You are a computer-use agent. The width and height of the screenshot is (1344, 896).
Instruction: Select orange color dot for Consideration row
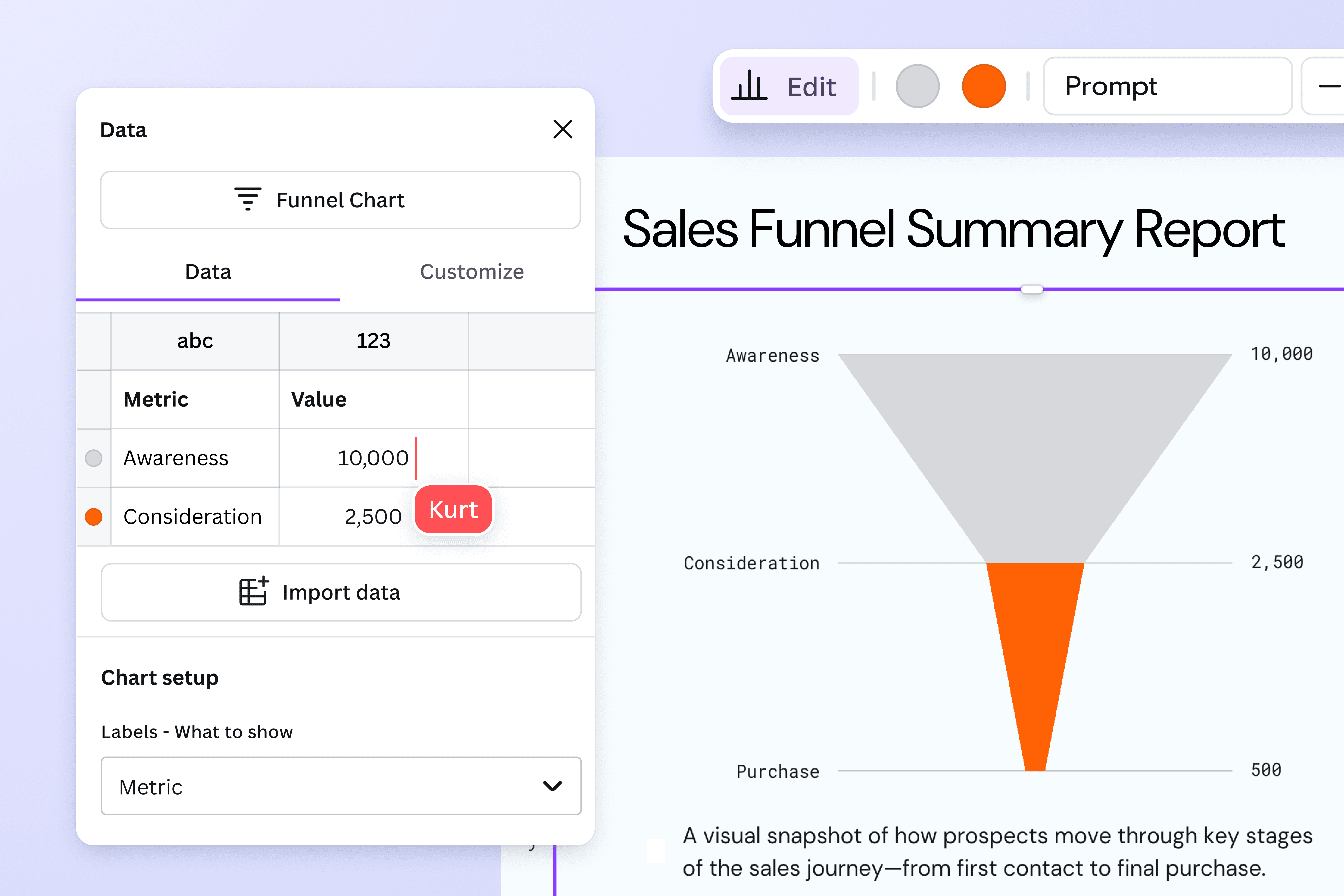(x=94, y=517)
